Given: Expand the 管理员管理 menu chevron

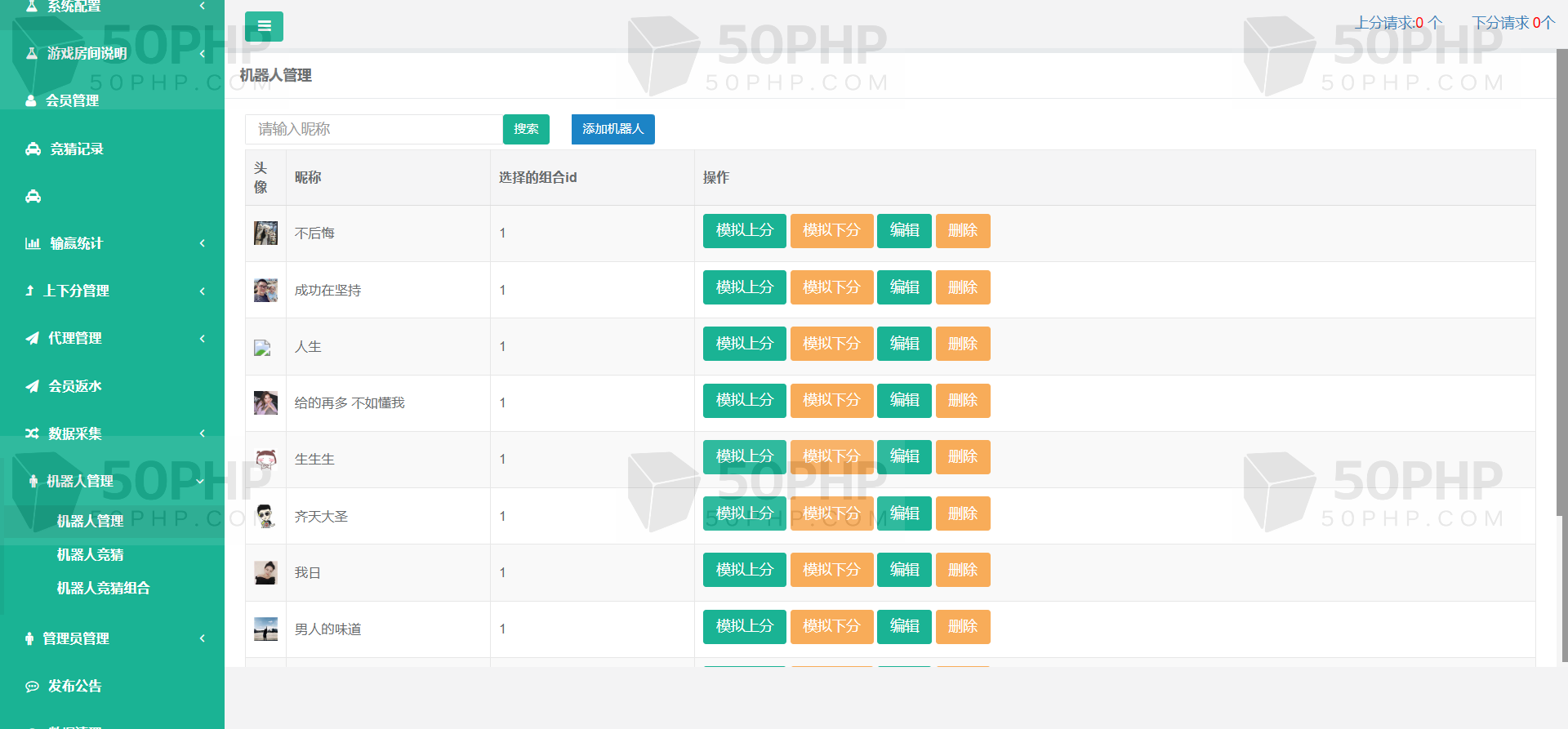Looking at the screenshot, I should 202,638.
